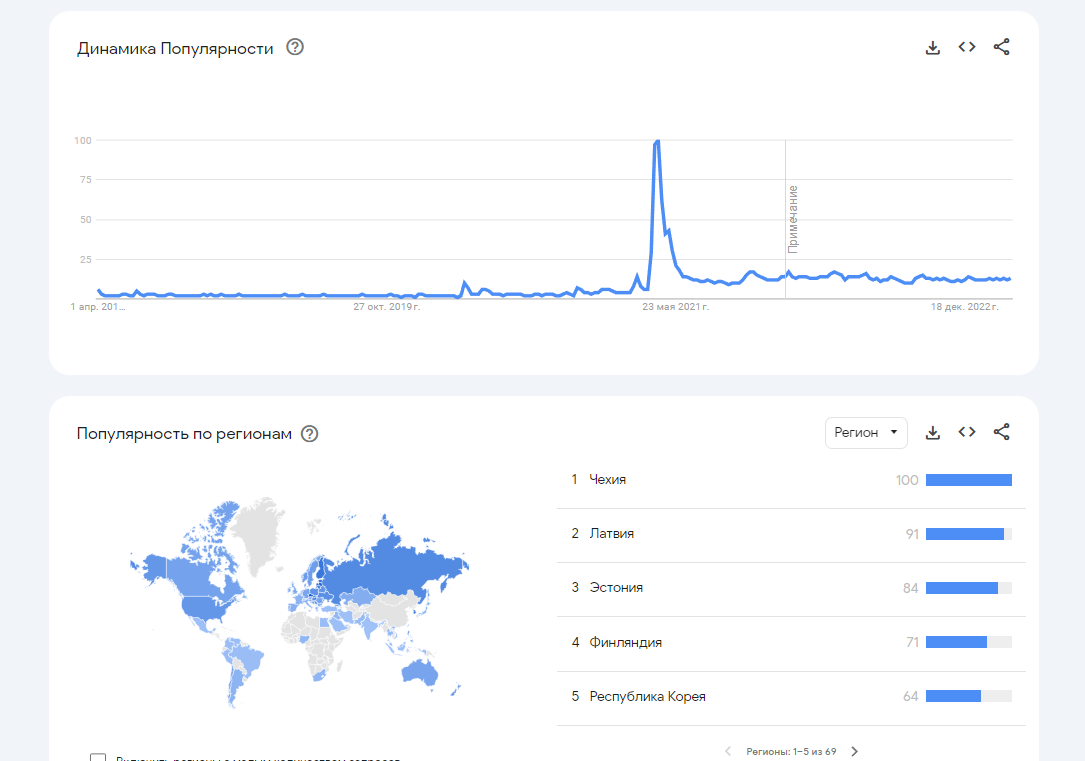
Task: Click the Финляндия region row
Action: pos(626,642)
